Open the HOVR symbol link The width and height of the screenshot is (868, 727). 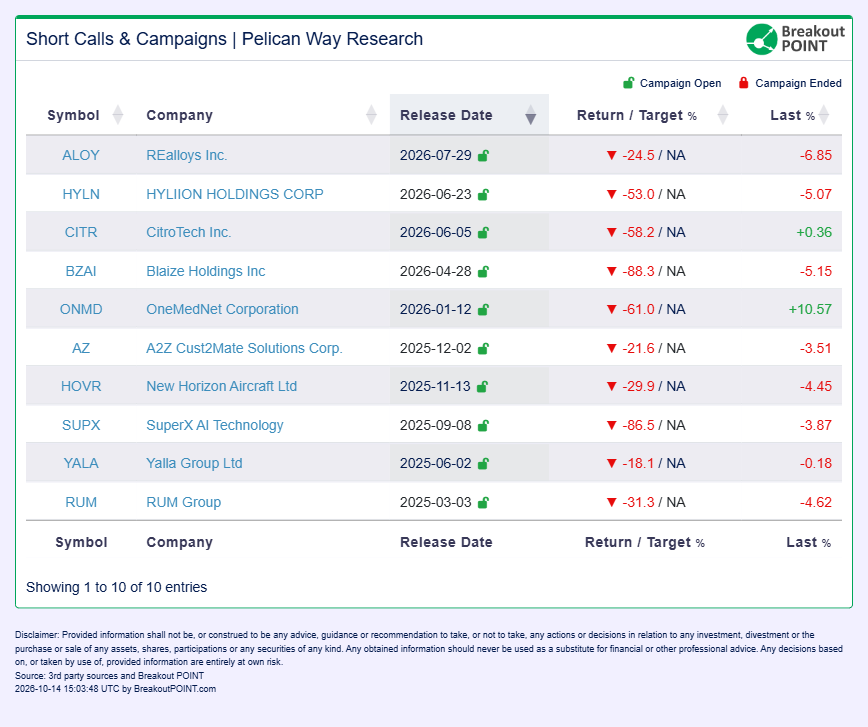pyautogui.click(x=81, y=386)
